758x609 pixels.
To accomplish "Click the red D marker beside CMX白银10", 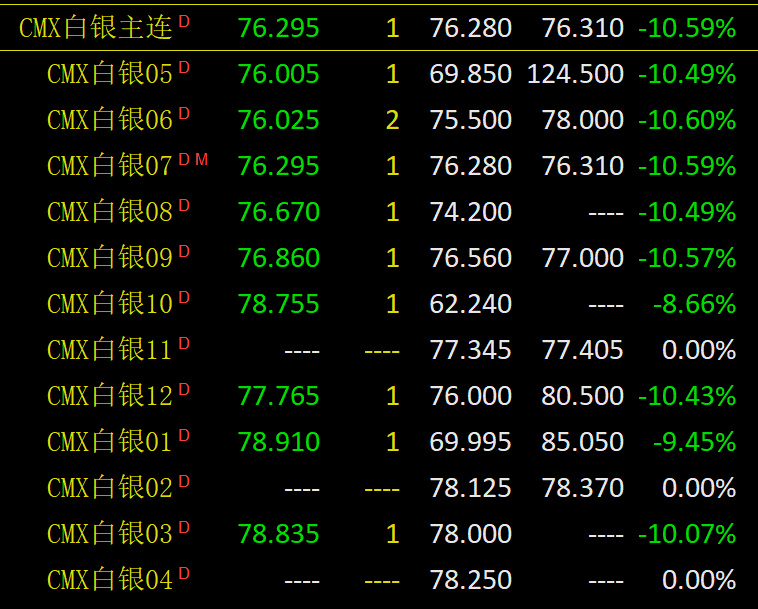I will point(184,297).
